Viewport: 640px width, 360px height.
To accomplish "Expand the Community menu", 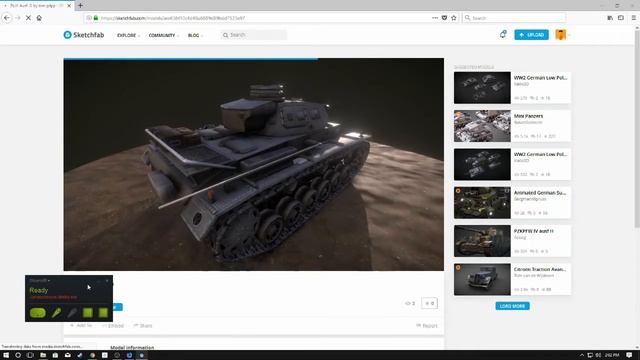I will (164, 36).
